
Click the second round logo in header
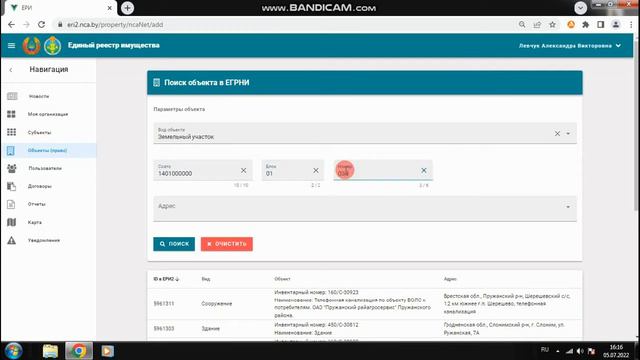click(x=53, y=46)
